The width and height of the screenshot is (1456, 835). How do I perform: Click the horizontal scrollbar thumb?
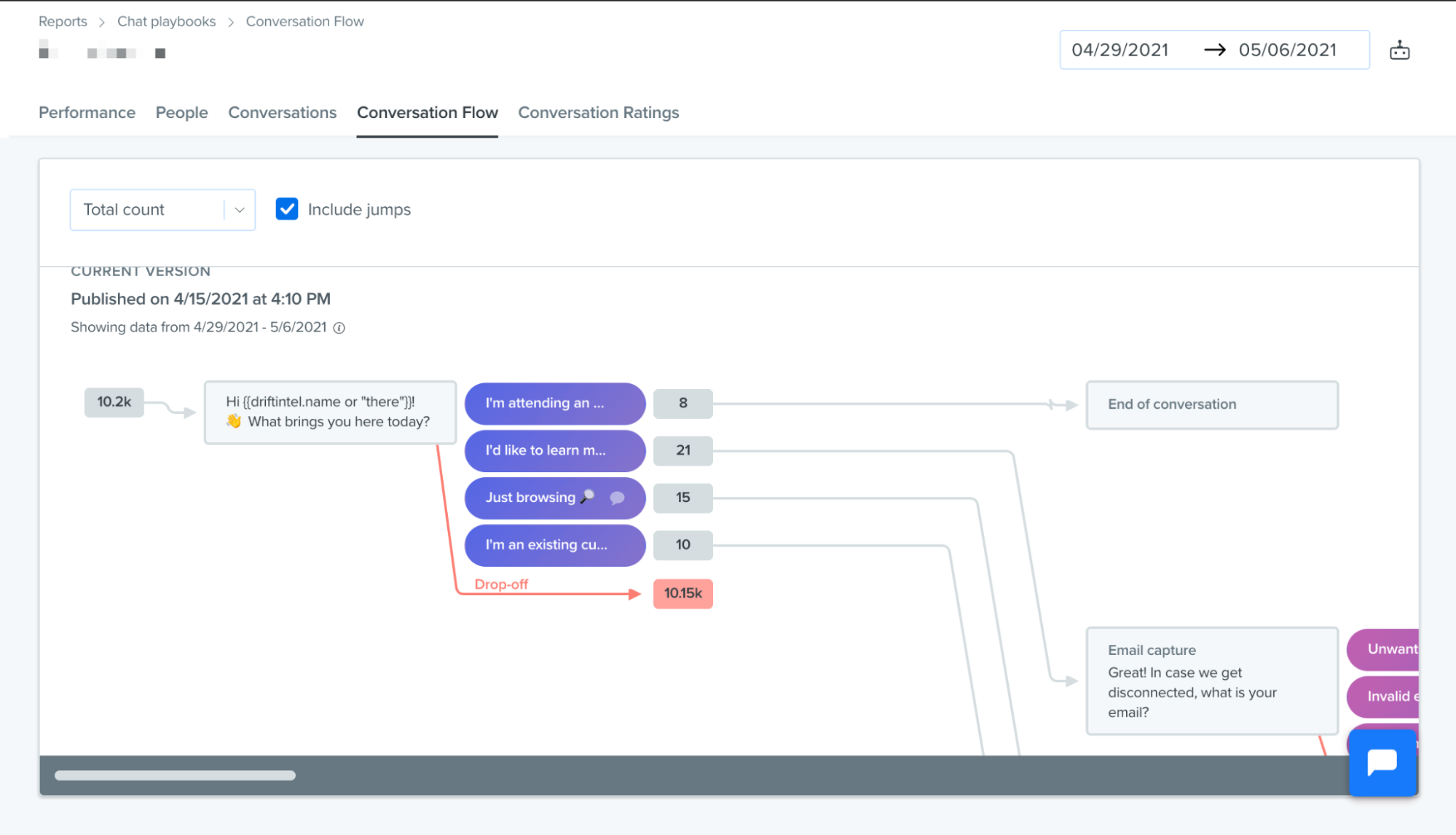[x=175, y=775]
